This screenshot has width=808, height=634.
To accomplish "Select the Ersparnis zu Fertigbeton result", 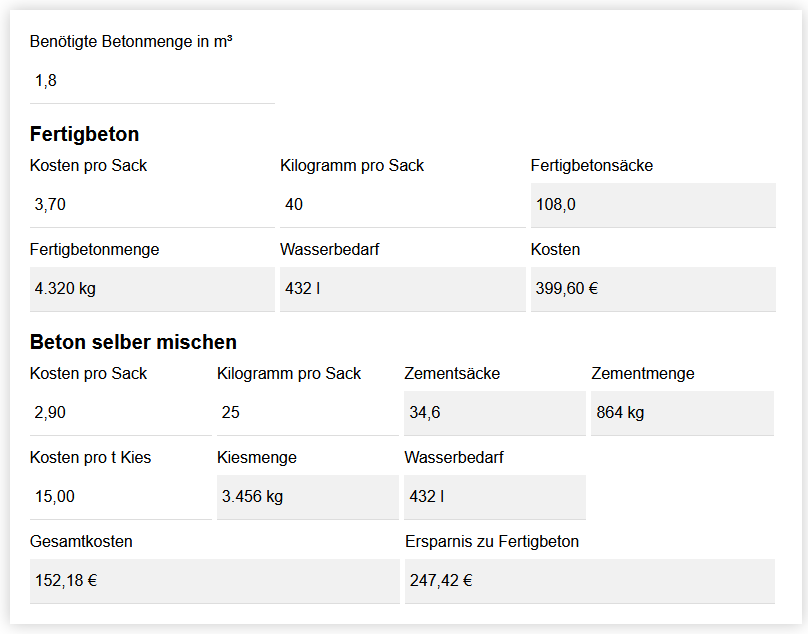I will tap(589, 581).
